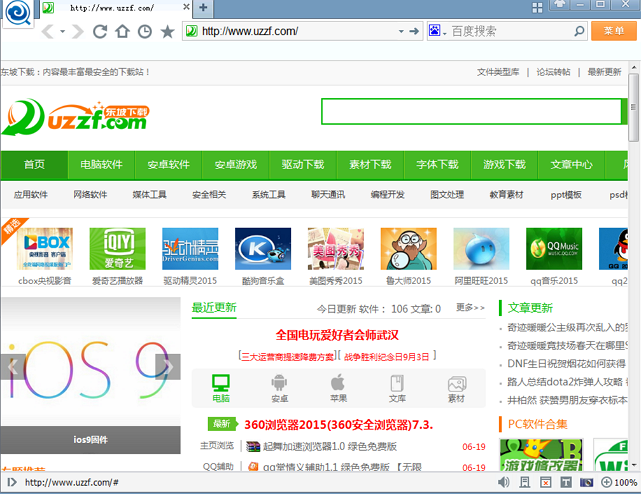Viewport: 641px width, 494px height.
Task: Go forward with the forward arrow
Action: (78, 31)
